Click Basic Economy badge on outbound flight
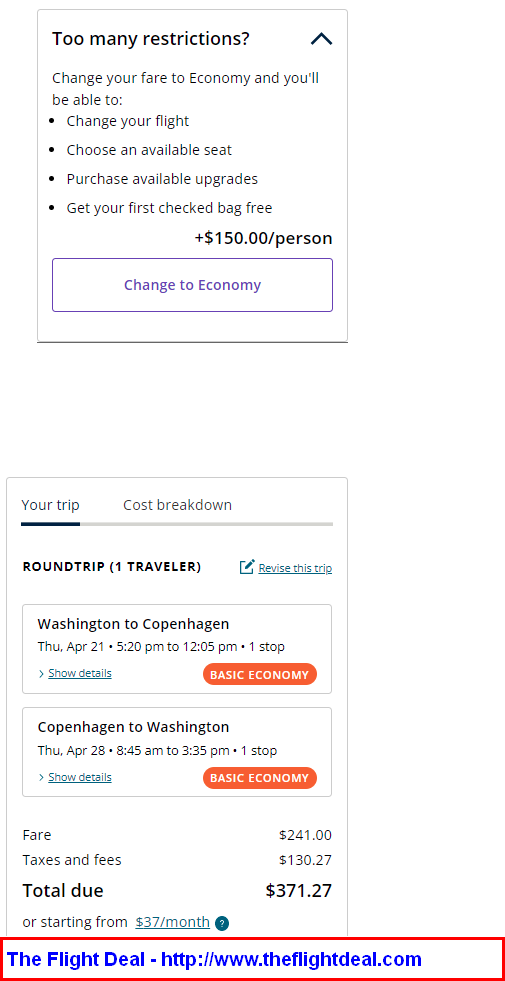 [x=260, y=675]
